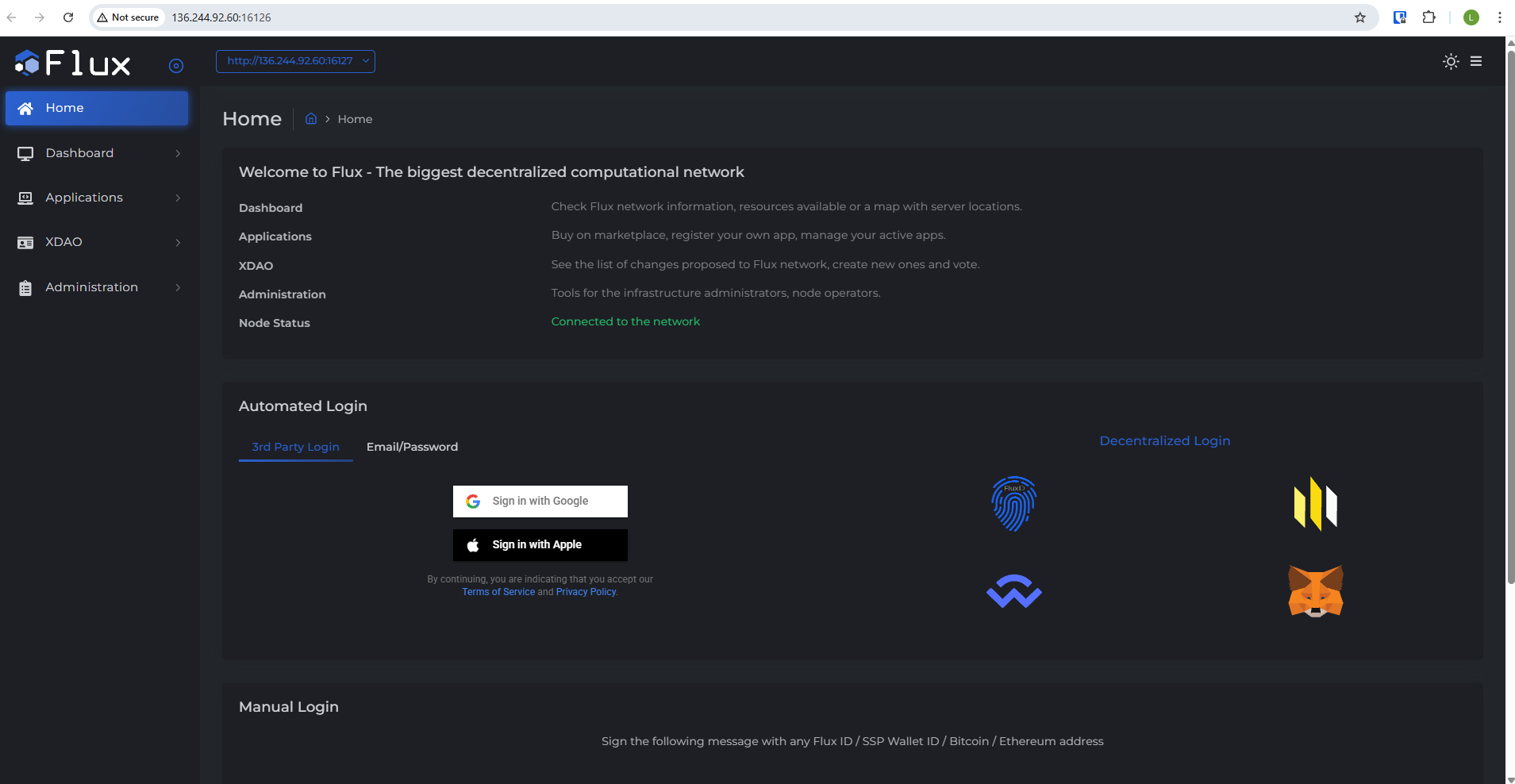1515x784 pixels.
Task: Toggle the sidebar collapse circle icon
Action: pyautogui.click(x=176, y=66)
